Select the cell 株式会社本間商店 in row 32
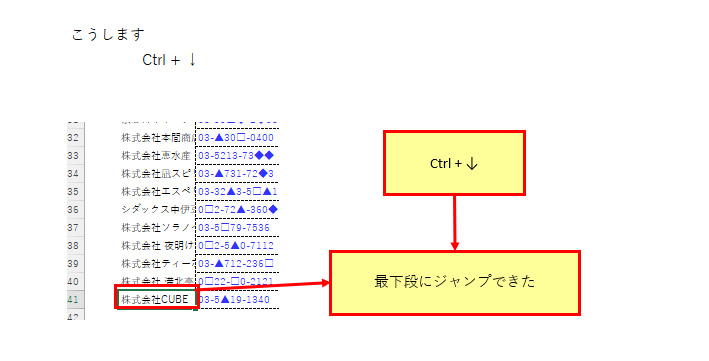Screen dimensions: 709x361 click(156, 138)
